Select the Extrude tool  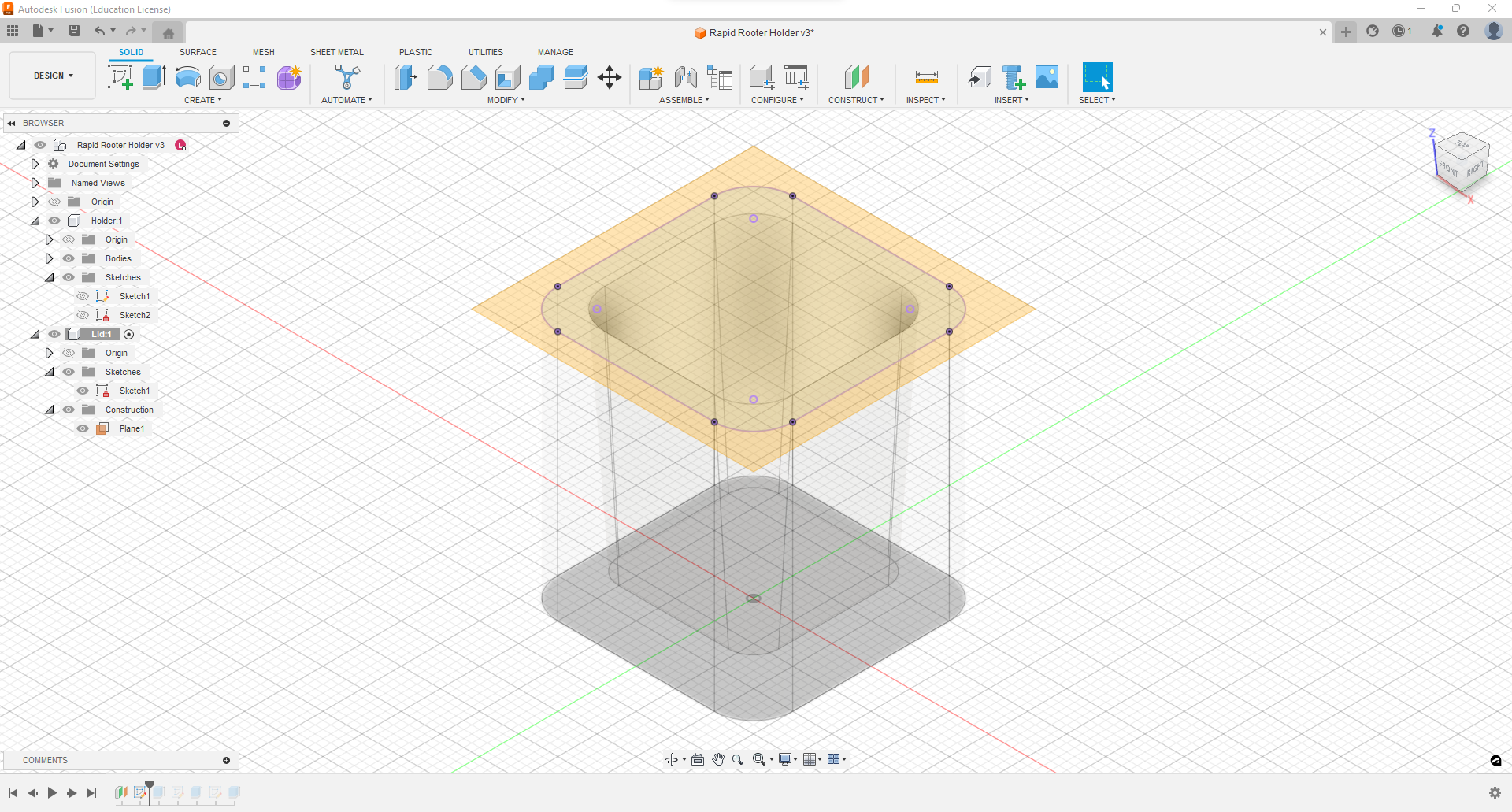tap(154, 77)
